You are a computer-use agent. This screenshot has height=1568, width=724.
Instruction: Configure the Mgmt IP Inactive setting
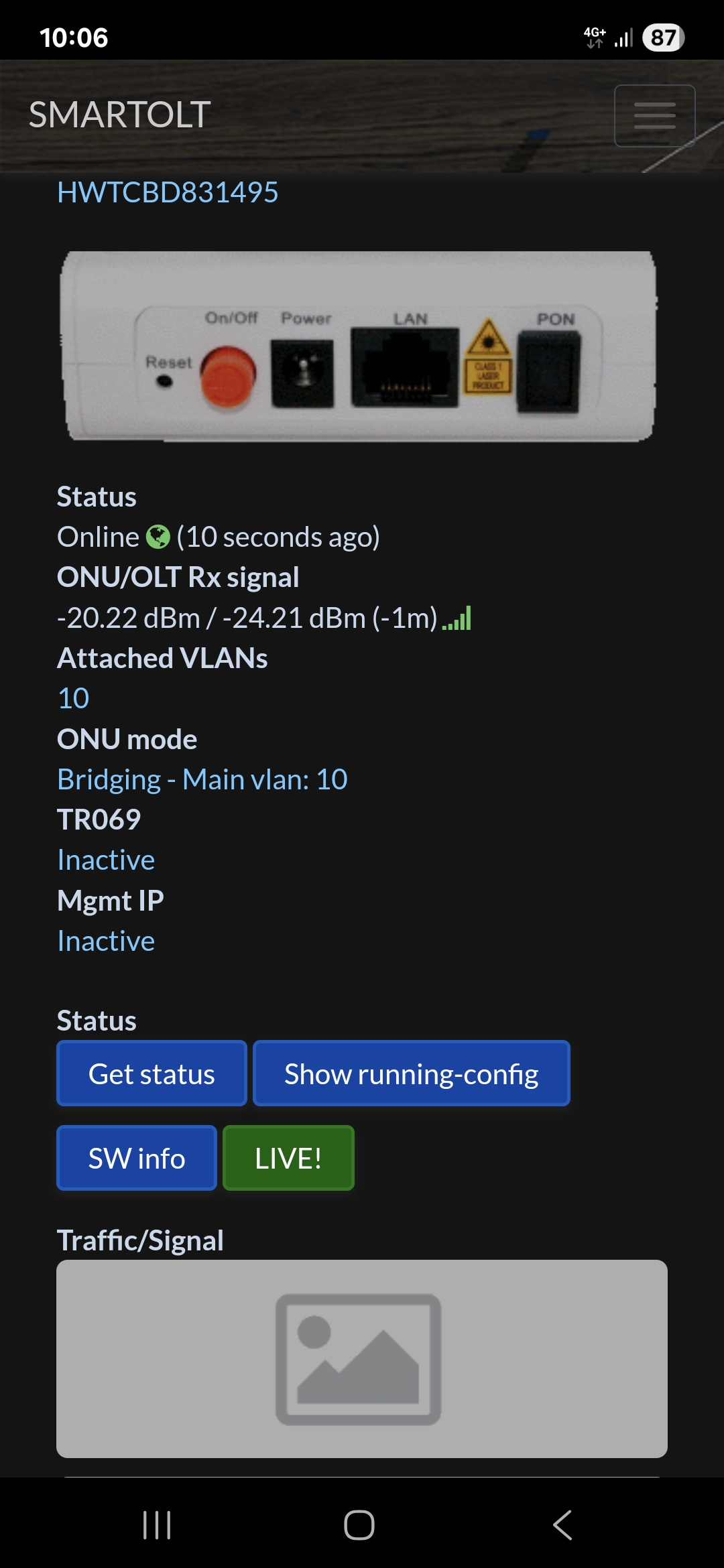tap(106, 941)
